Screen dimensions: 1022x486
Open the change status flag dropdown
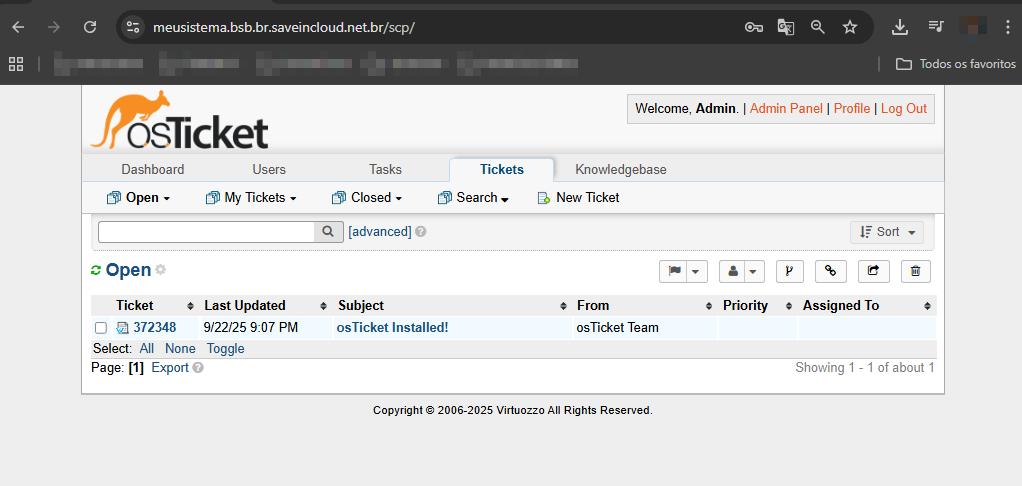click(x=684, y=271)
